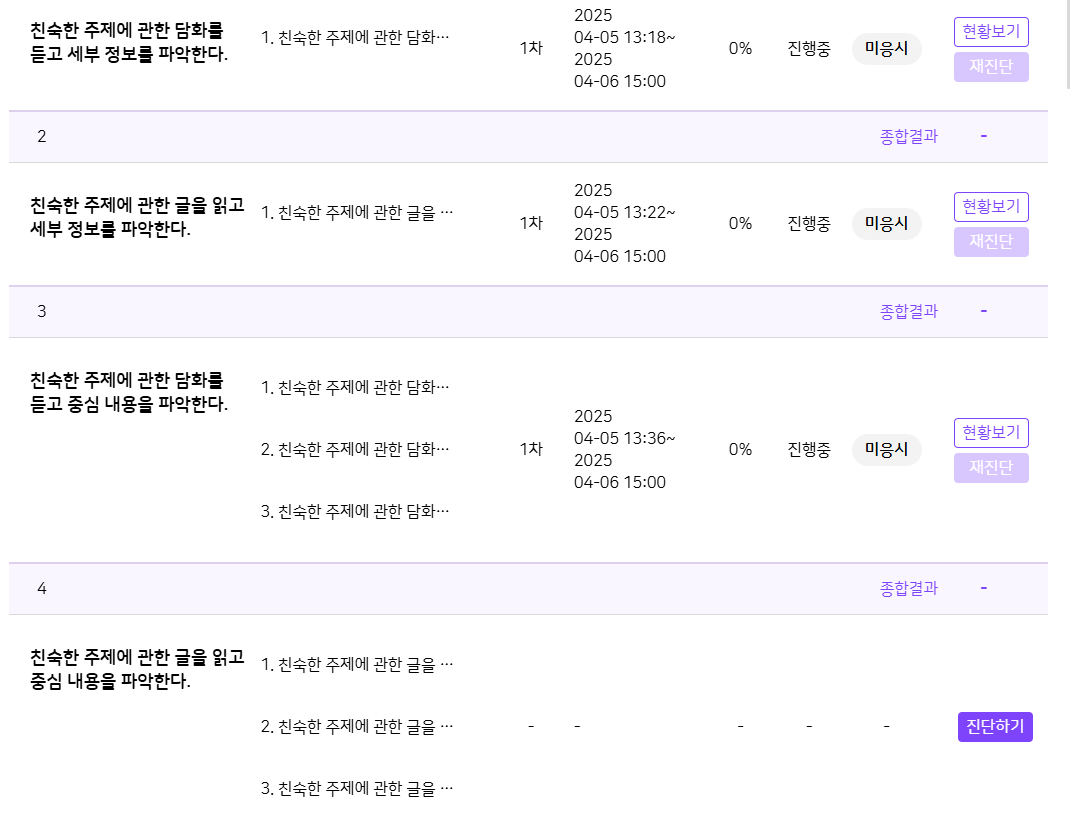The width and height of the screenshot is (1072, 816).
Task: Click the vertical scrollbar on the right edge
Action: coord(1067,45)
